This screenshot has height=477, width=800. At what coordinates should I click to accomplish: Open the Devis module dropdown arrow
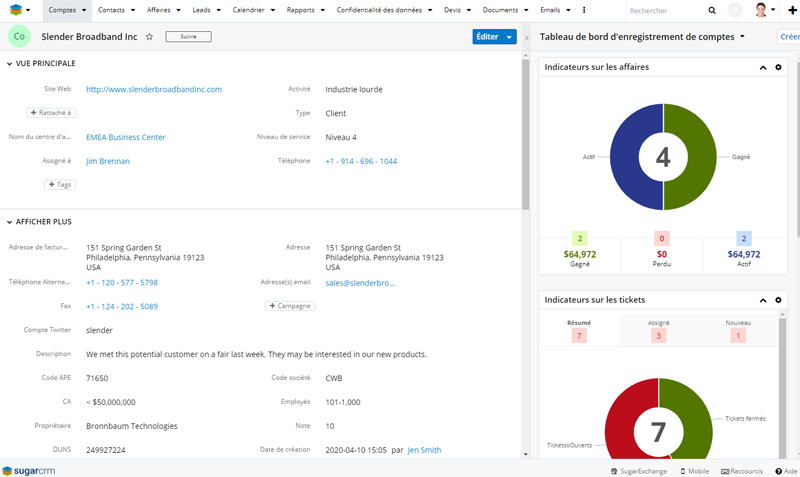coord(469,10)
